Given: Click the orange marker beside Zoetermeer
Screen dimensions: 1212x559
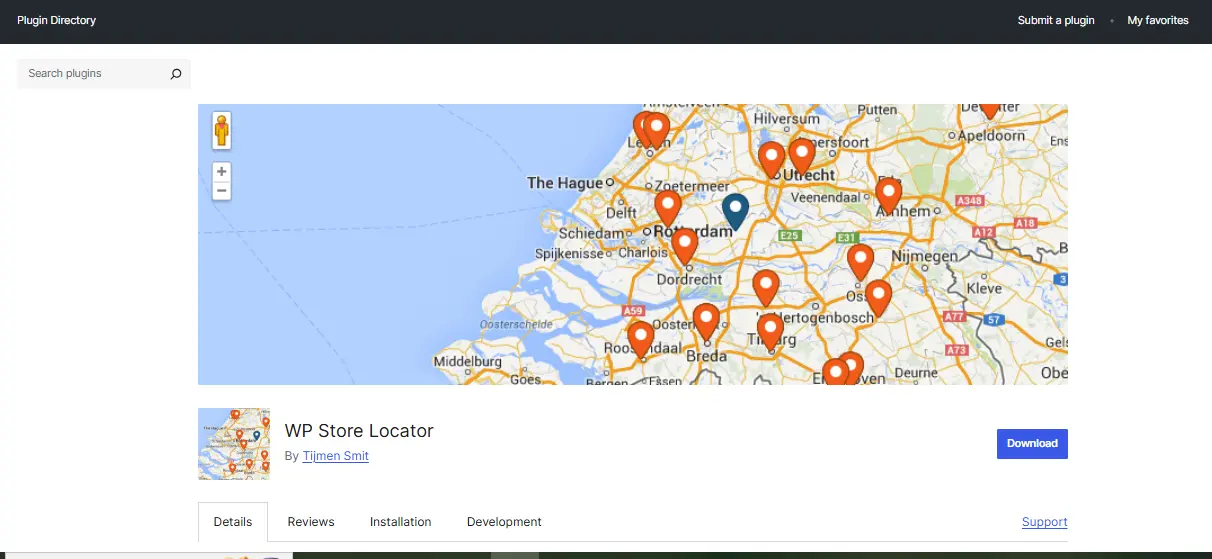Looking at the screenshot, I should click(x=668, y=207).
